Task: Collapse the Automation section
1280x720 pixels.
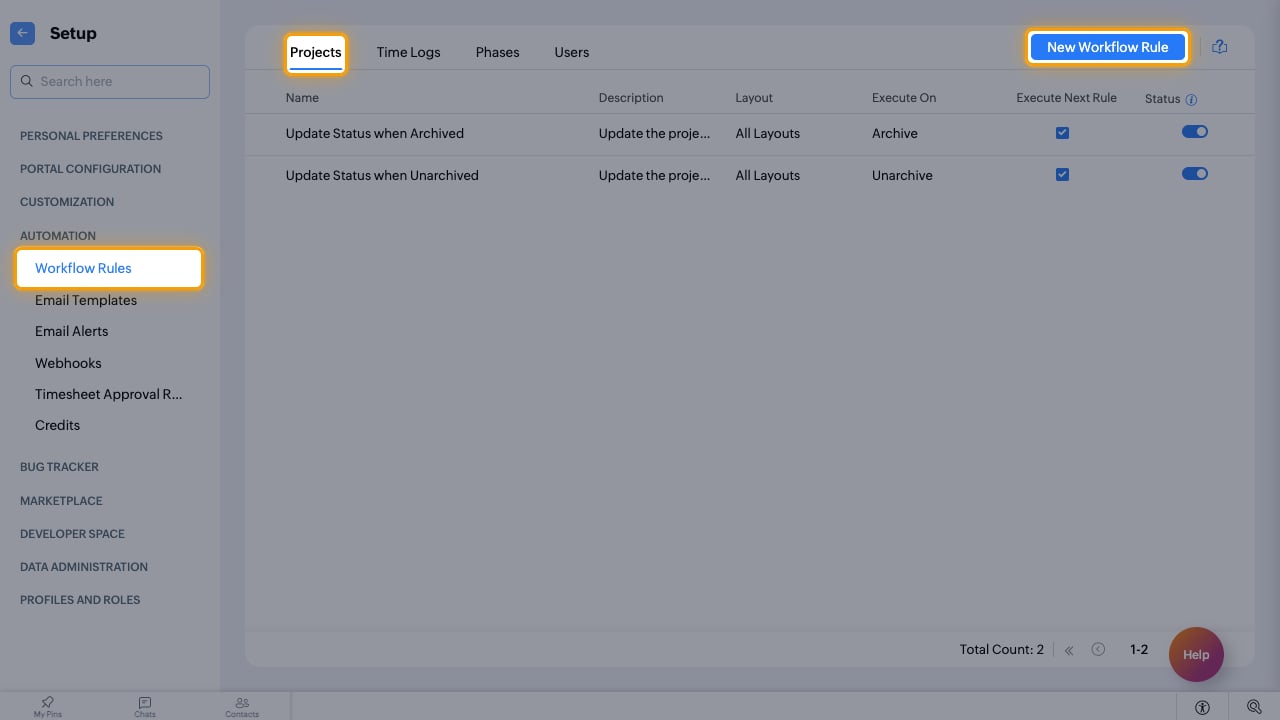Action: click(x=58, y=236)
